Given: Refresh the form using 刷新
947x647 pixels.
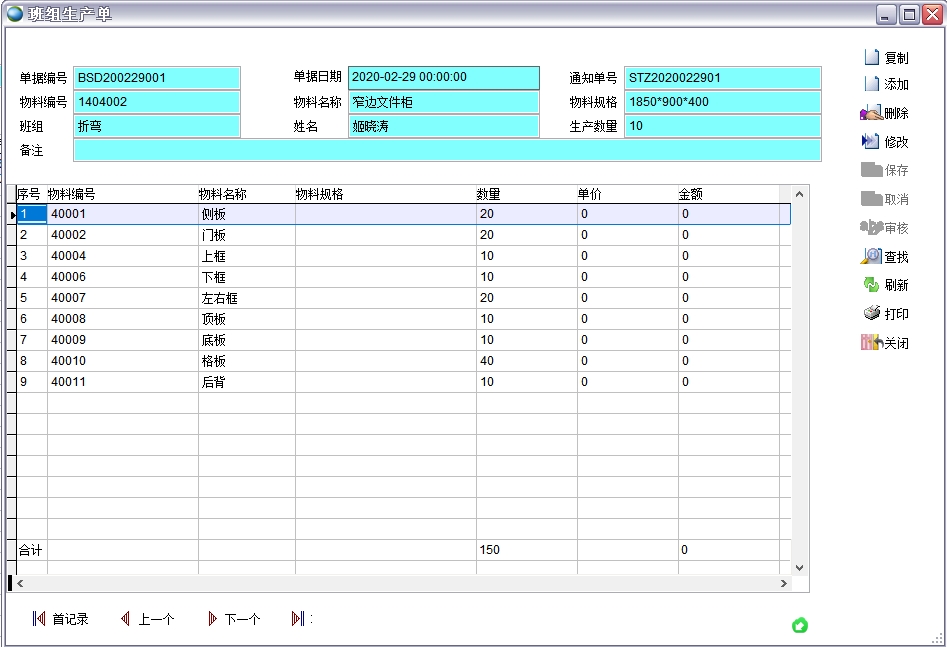Looking at the screenshot, I should tap(872, 285).
